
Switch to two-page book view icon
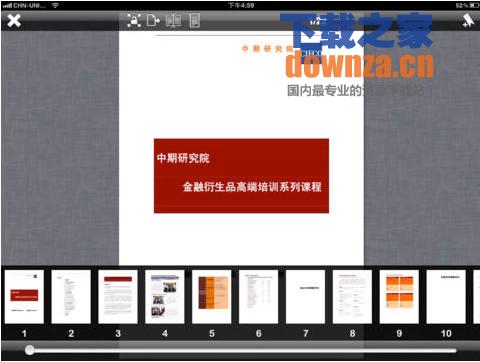(173, 21)
